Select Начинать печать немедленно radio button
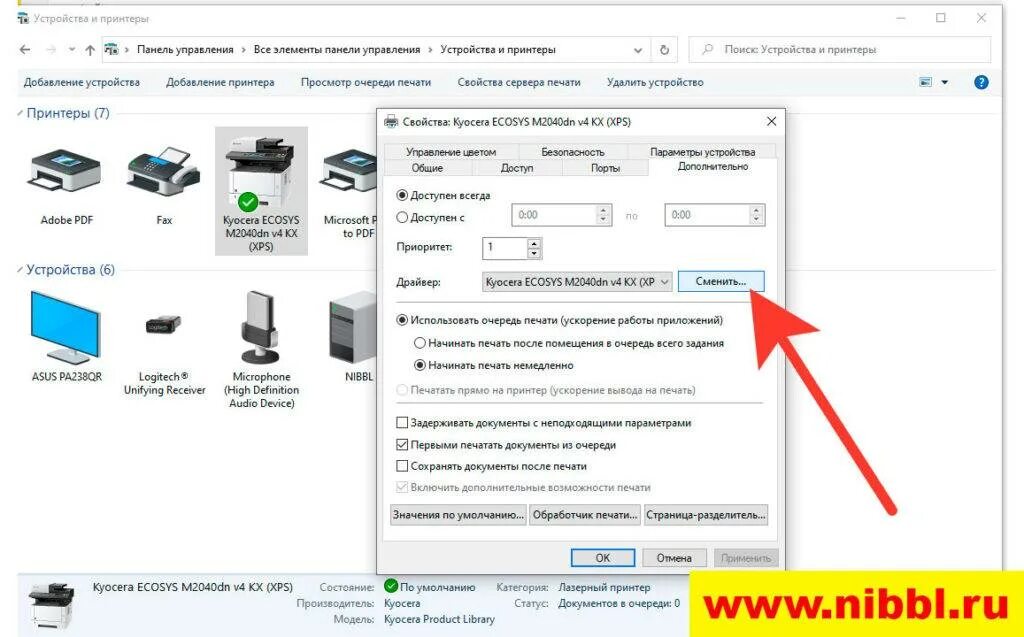The height and width of the screenshot is (637, 1024). pos(420,365)
